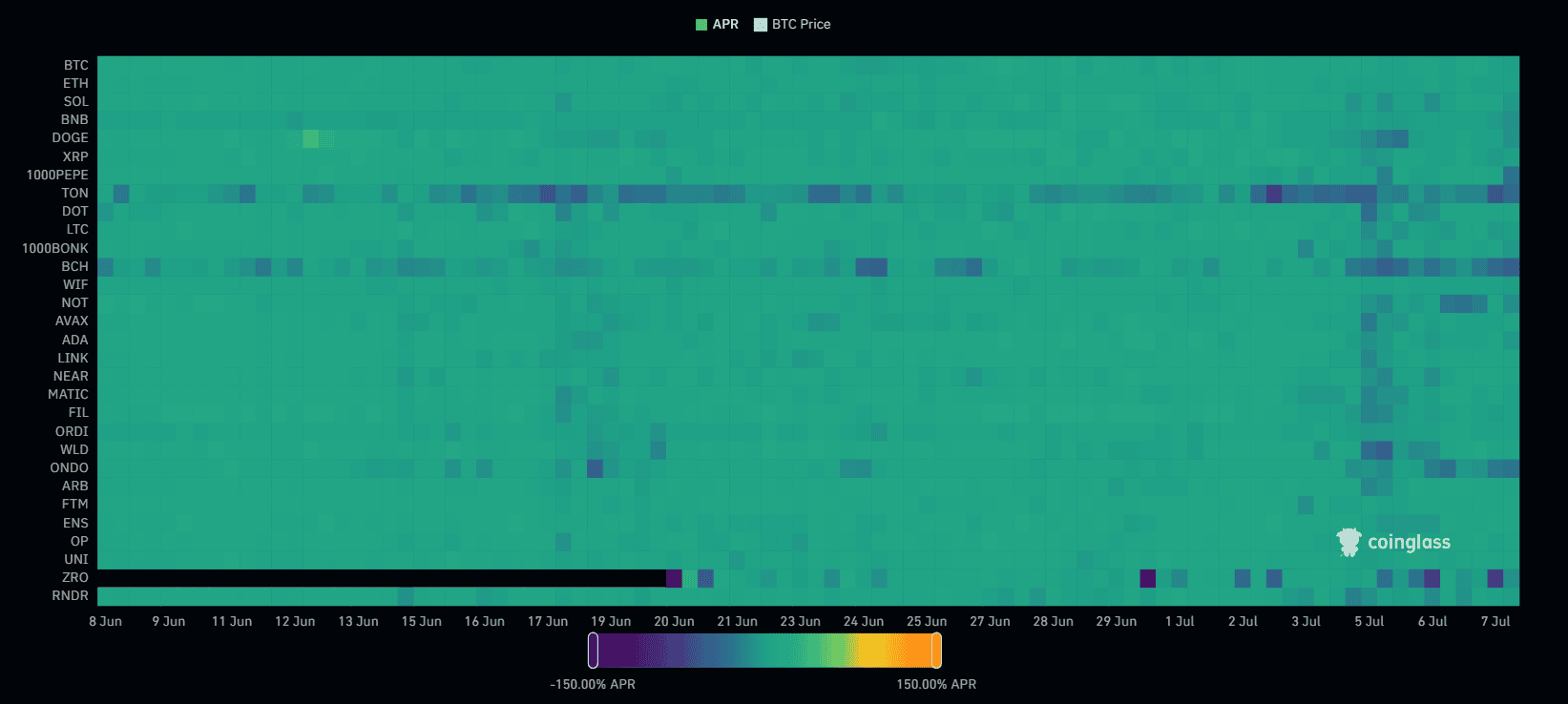
Task: Click the 28 Jun date label
Action: (x=1054, y=621)
